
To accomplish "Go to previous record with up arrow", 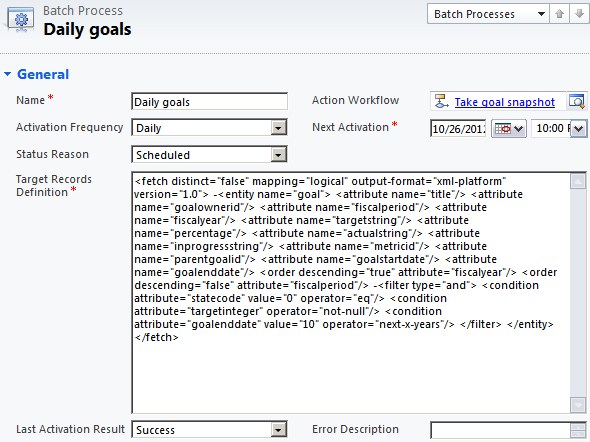I will click(560, 14).
